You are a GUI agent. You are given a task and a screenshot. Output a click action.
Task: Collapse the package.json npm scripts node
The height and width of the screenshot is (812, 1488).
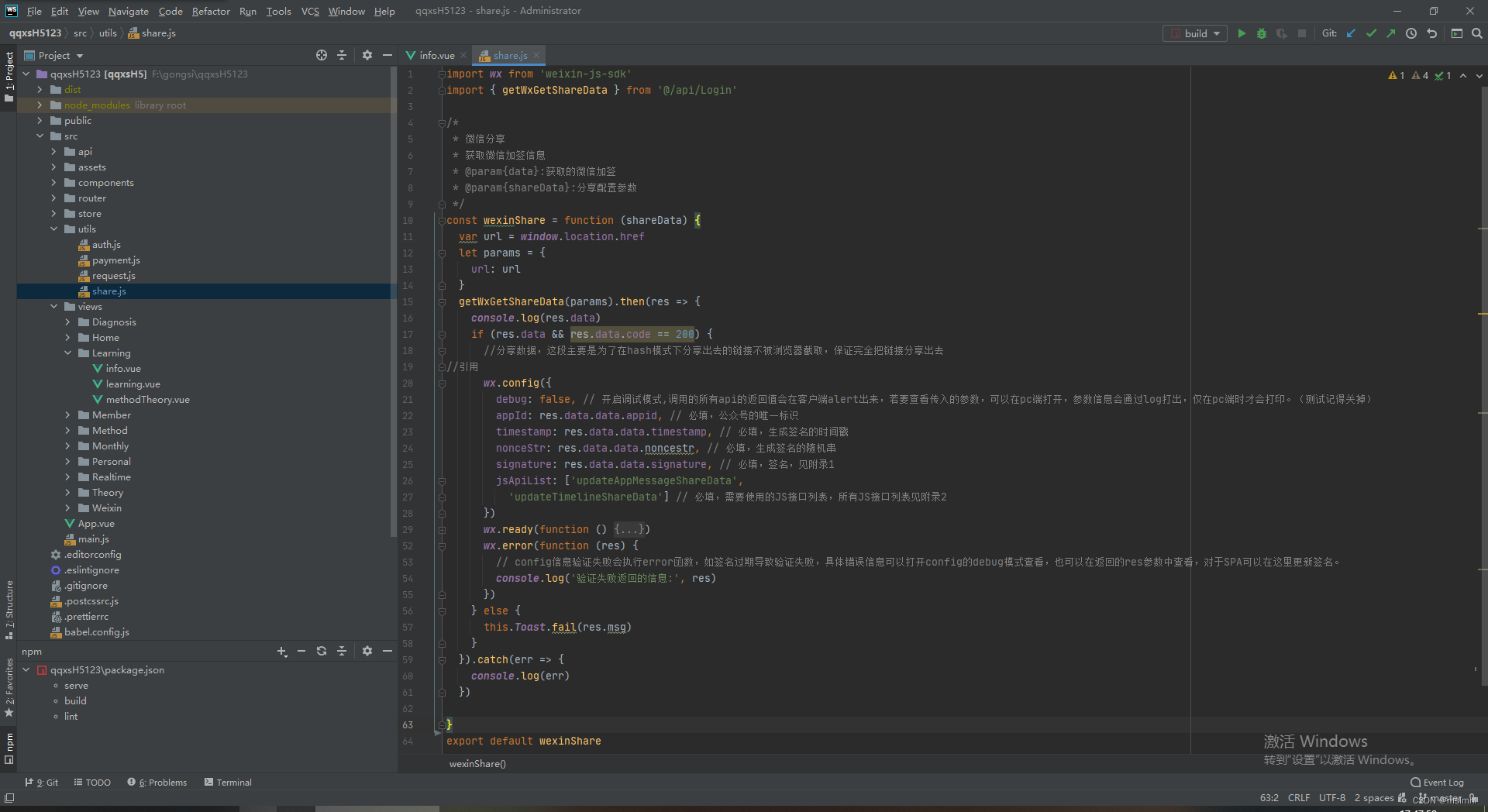(26, 669)
